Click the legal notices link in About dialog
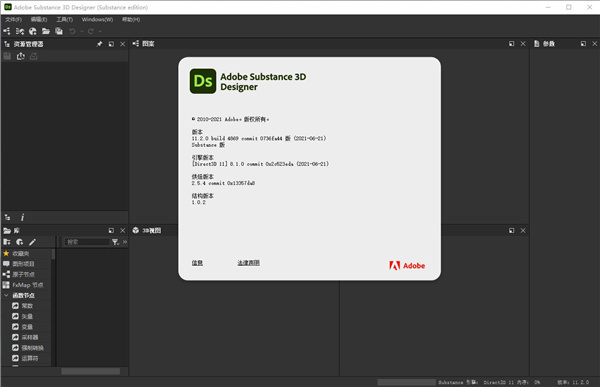The image size is (600, 387). coord(248,263)
